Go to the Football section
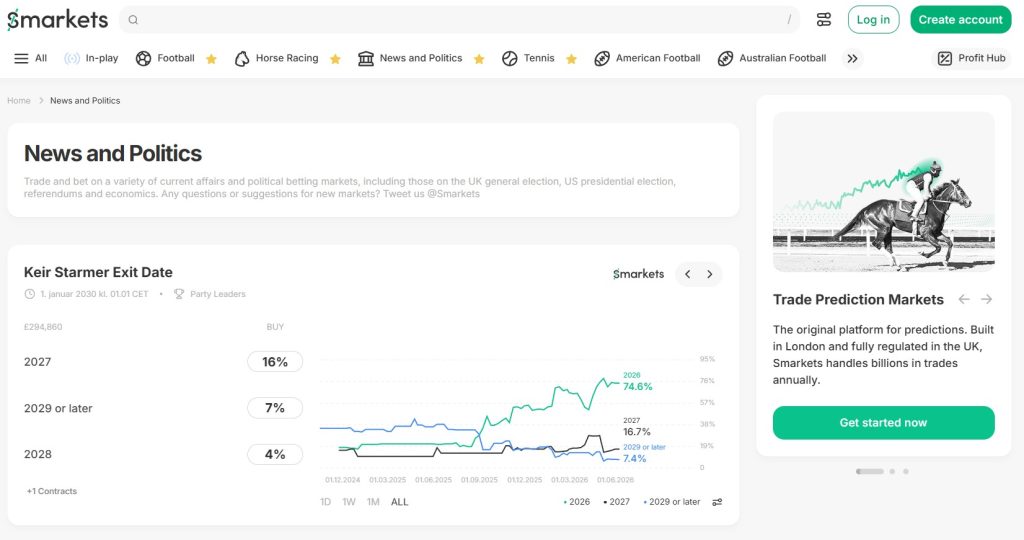The width and height of the screenshot is (1024, 540). point(166,58)
